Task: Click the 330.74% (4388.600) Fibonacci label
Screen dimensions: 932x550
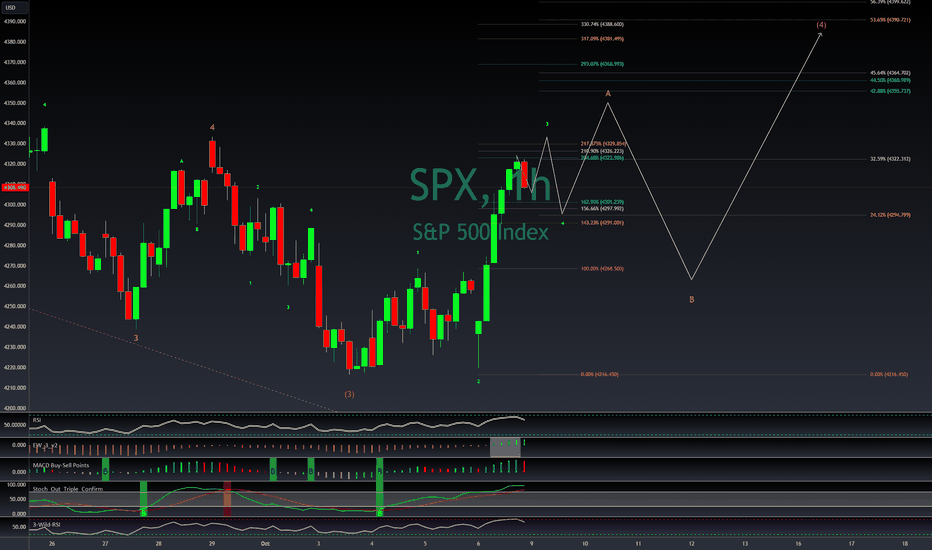Action: click(x=602, y=24)
